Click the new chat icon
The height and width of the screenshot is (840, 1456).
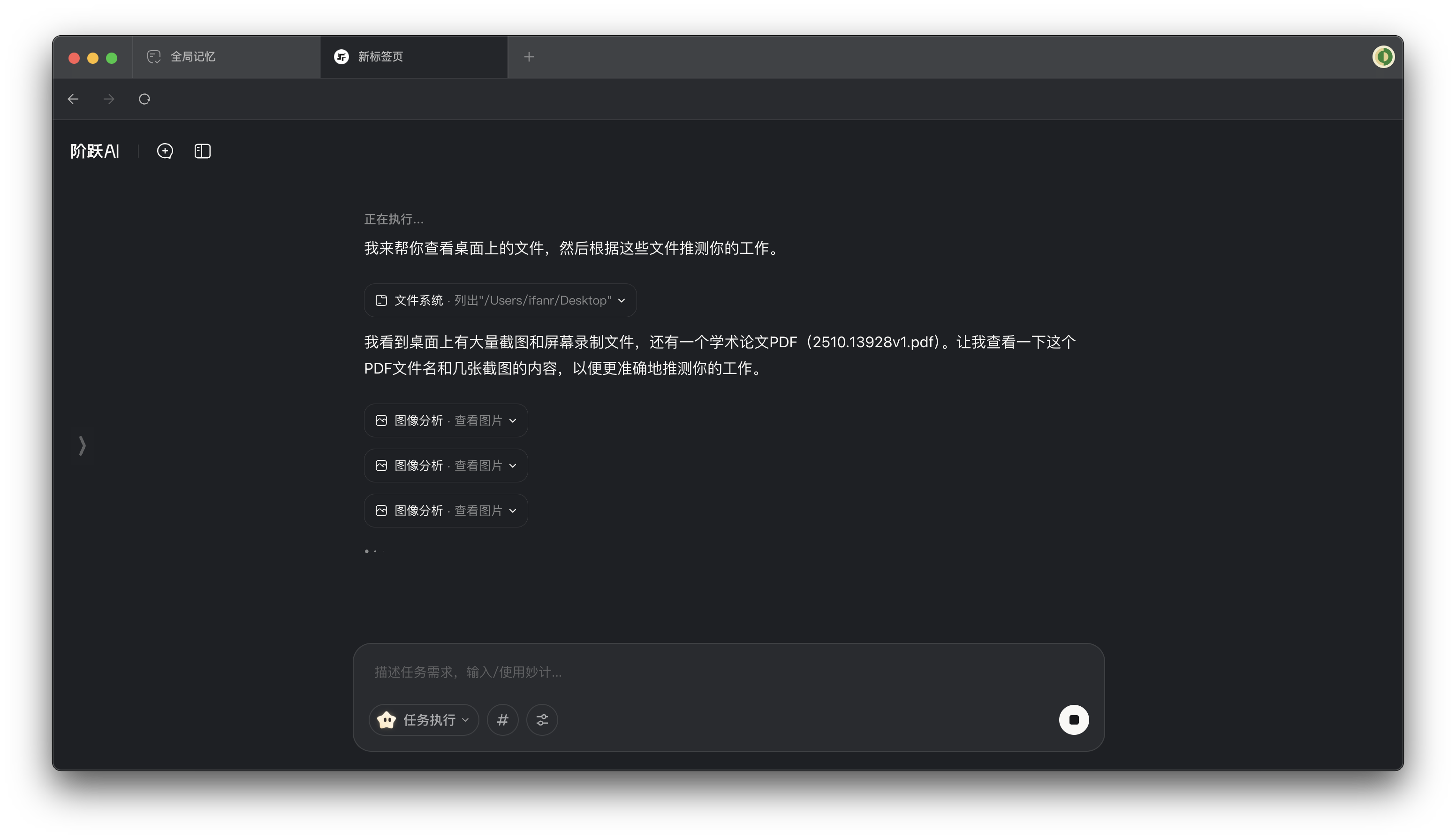(x=165, y=151)
